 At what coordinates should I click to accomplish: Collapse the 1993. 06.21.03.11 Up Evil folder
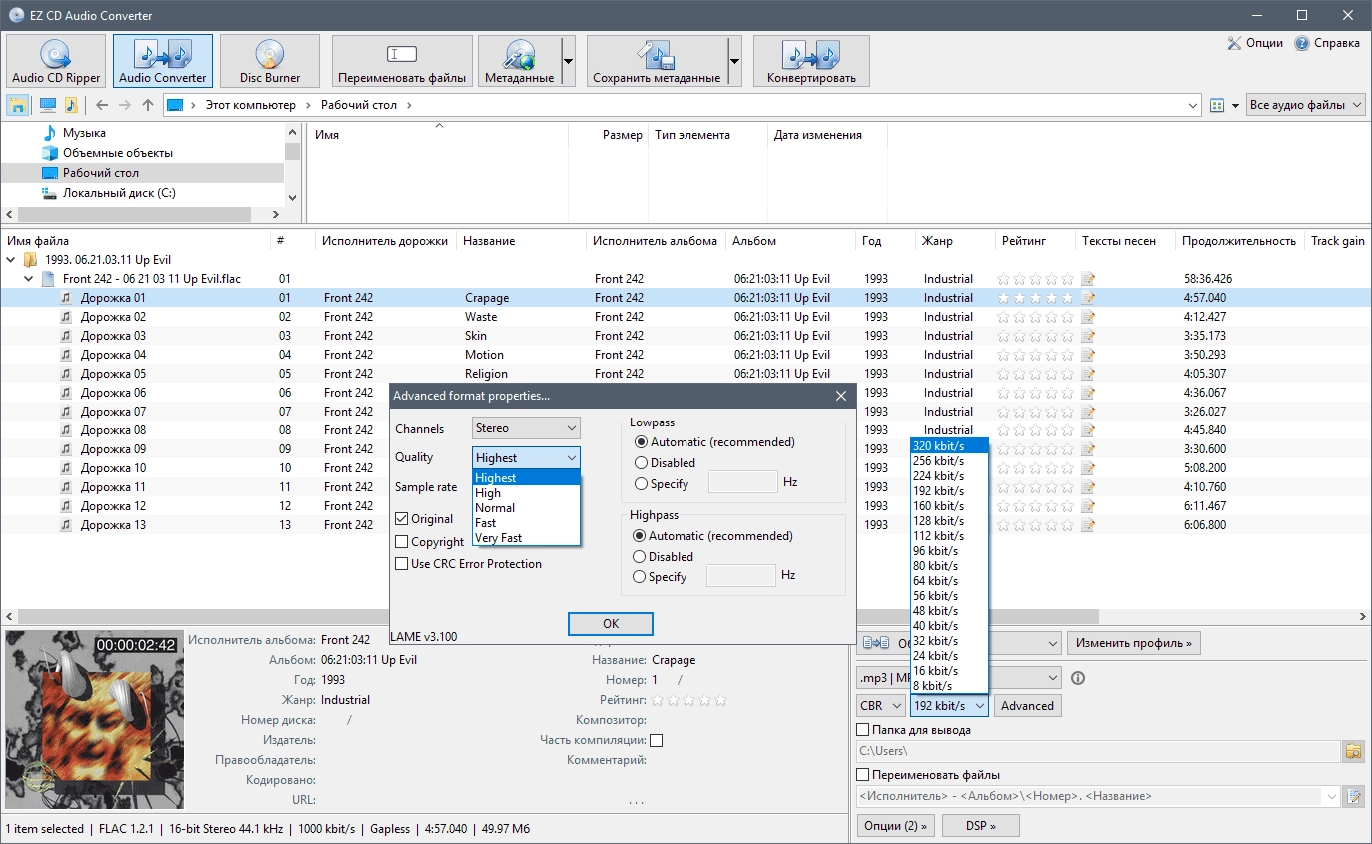(x=11, y=260)
